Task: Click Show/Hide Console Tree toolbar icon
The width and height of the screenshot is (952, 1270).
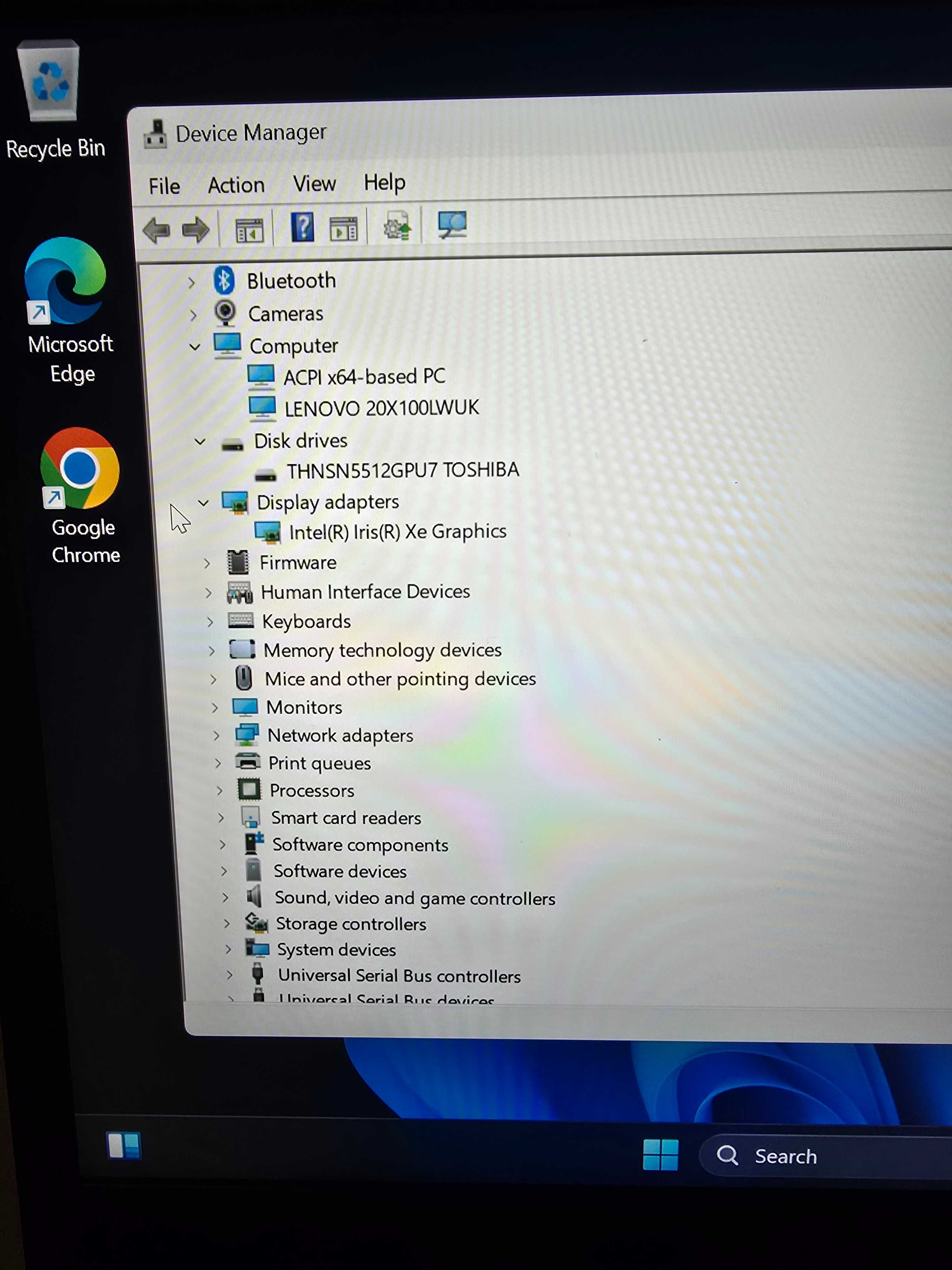Action: [x=250, y=230]
